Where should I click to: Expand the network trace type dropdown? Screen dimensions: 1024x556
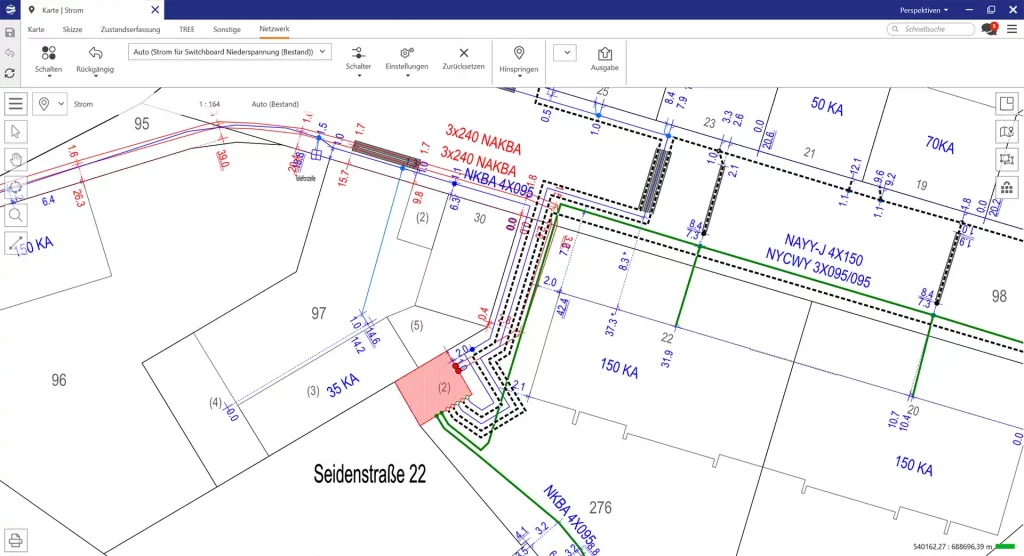click(x=230, y=52)
